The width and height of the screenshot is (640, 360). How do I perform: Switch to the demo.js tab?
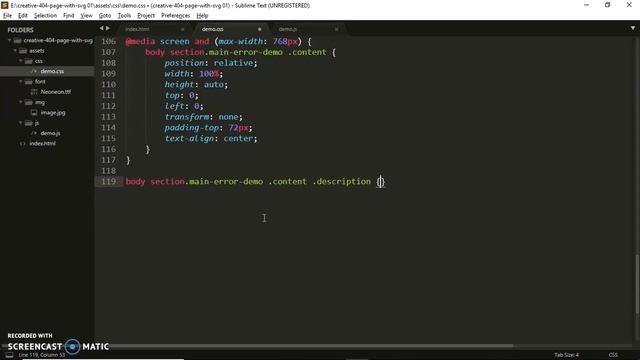point(288,29)
